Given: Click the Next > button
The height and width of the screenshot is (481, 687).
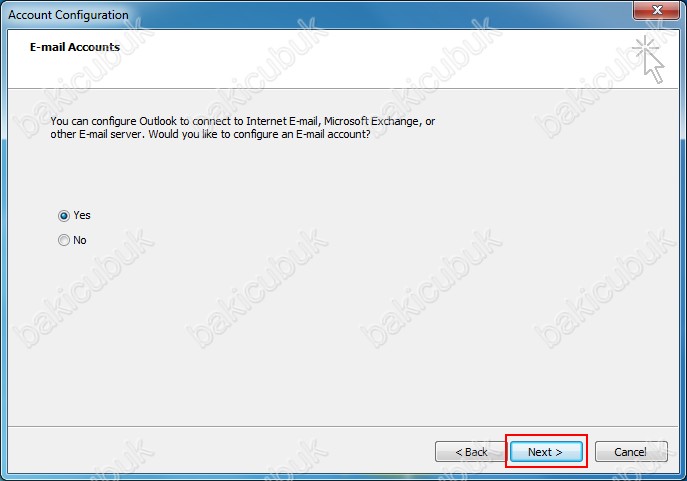Looking at the screenshot, I should [546, 452].
